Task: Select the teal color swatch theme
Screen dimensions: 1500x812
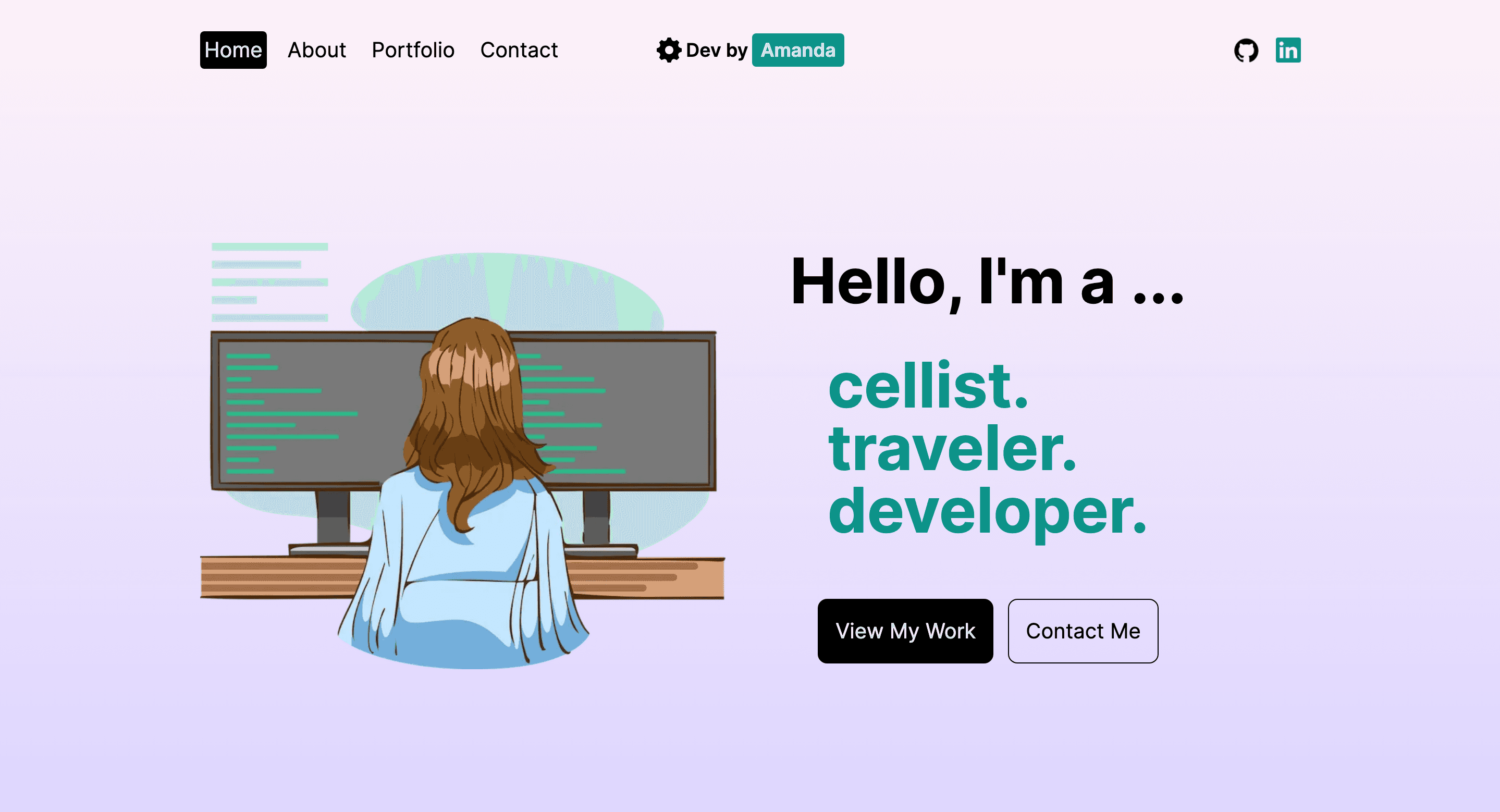Action: tap(797, 50)
